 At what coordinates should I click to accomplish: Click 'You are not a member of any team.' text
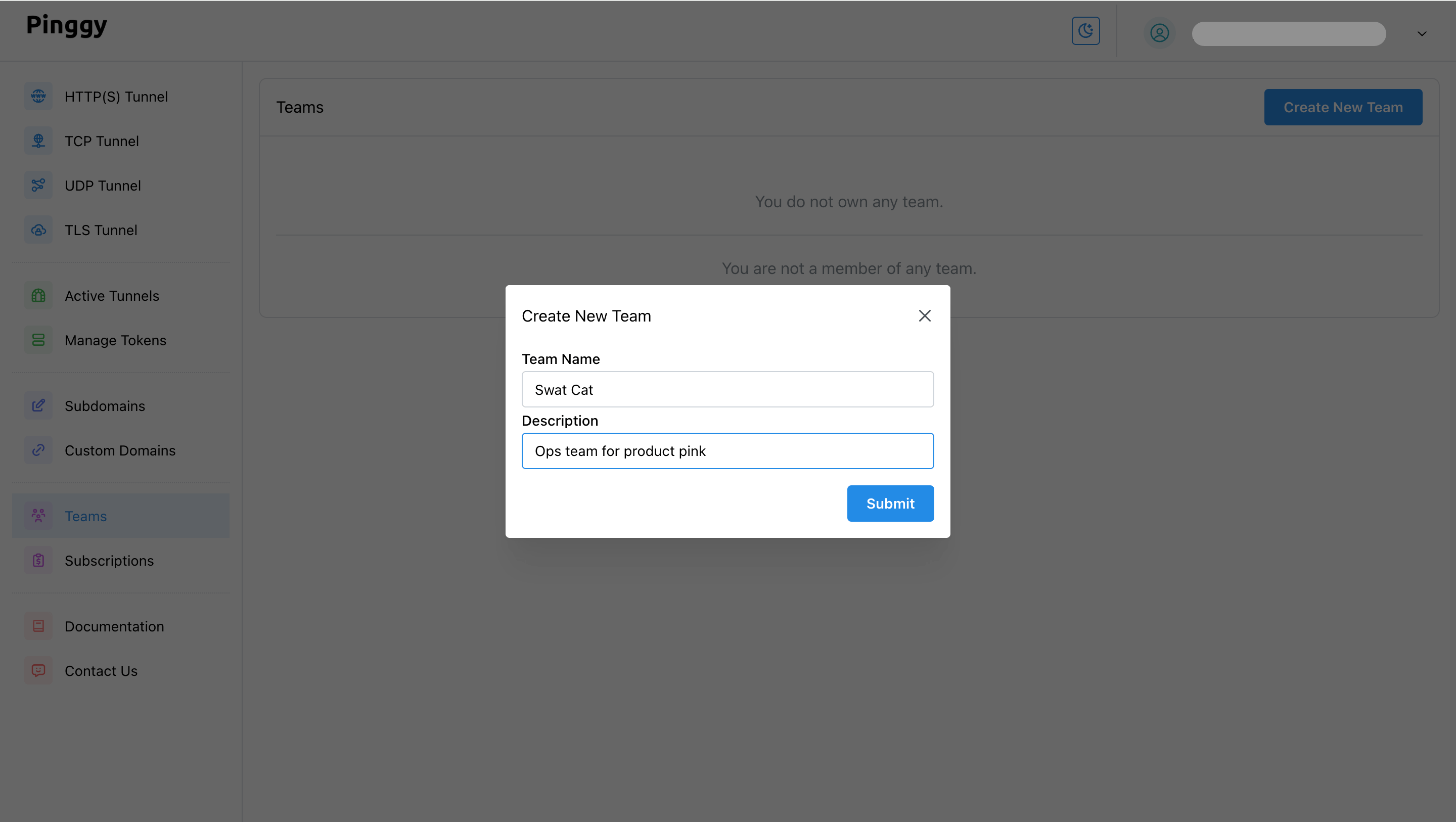(x=849, y=268)
